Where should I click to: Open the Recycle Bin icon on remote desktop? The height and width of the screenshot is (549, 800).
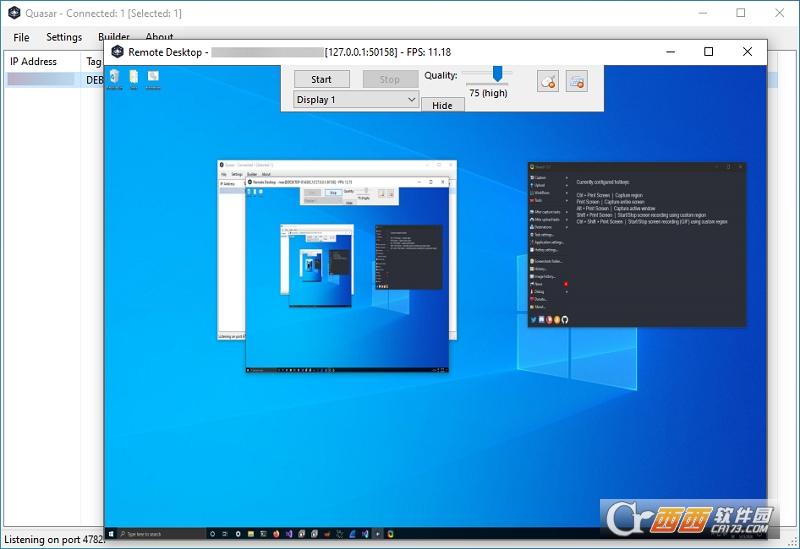click(114, 79)
